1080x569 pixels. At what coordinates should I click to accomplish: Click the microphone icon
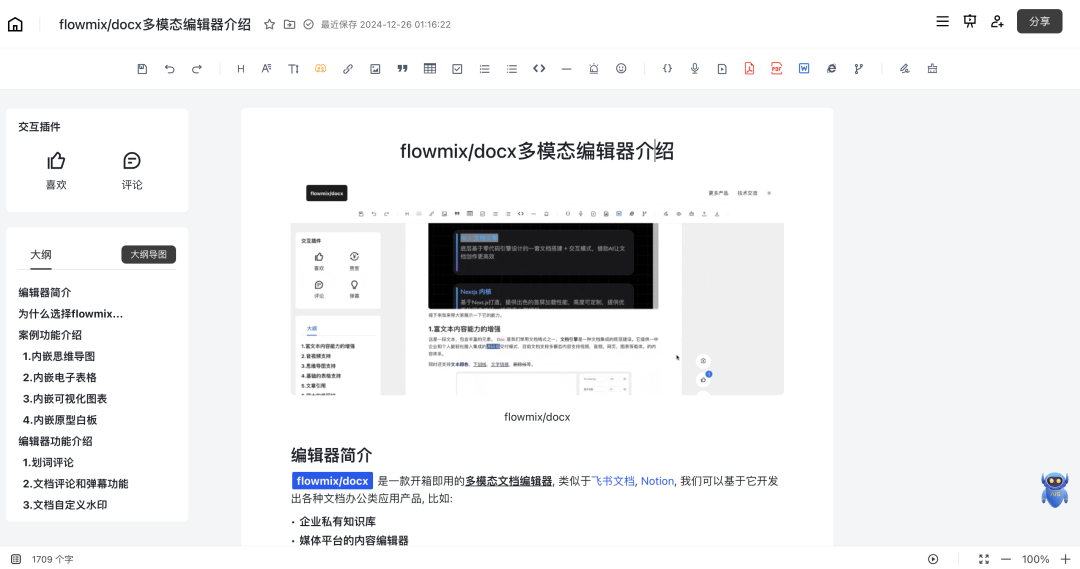tap(694, 69)
